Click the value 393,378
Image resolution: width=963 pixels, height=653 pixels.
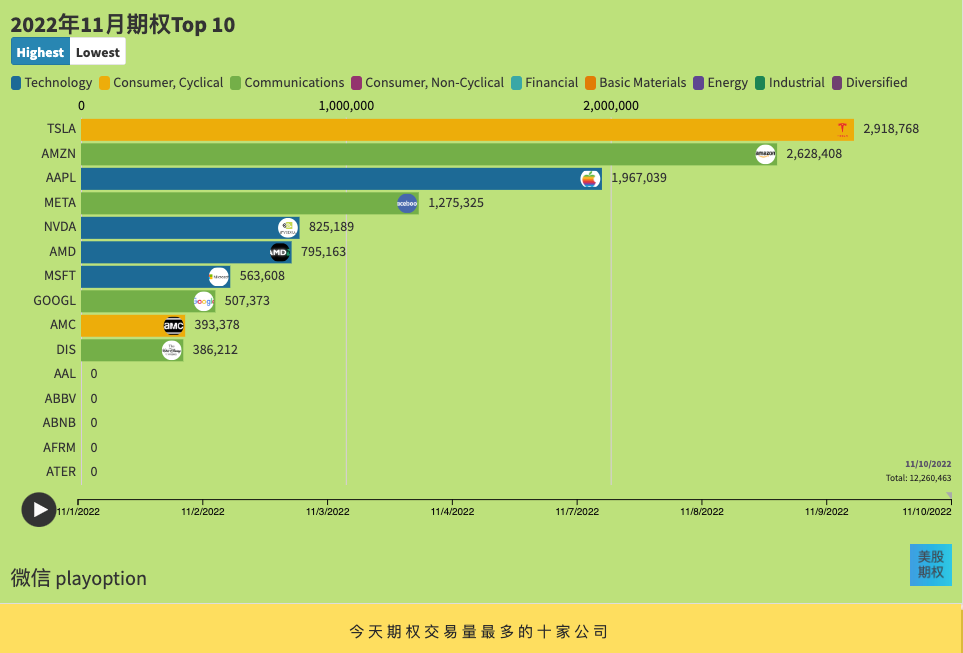(217, 324)
